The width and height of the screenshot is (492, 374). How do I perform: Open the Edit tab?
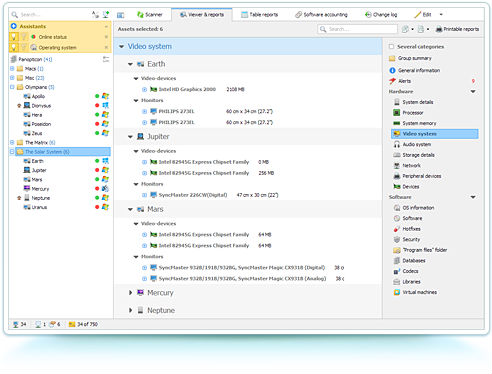pyautogui.click(x=423, y=15)
